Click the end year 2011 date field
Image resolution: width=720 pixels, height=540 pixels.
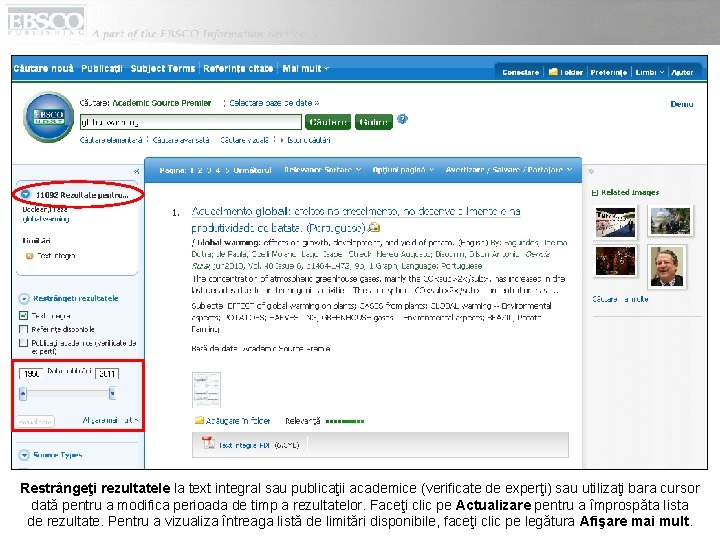click(107, 374)
